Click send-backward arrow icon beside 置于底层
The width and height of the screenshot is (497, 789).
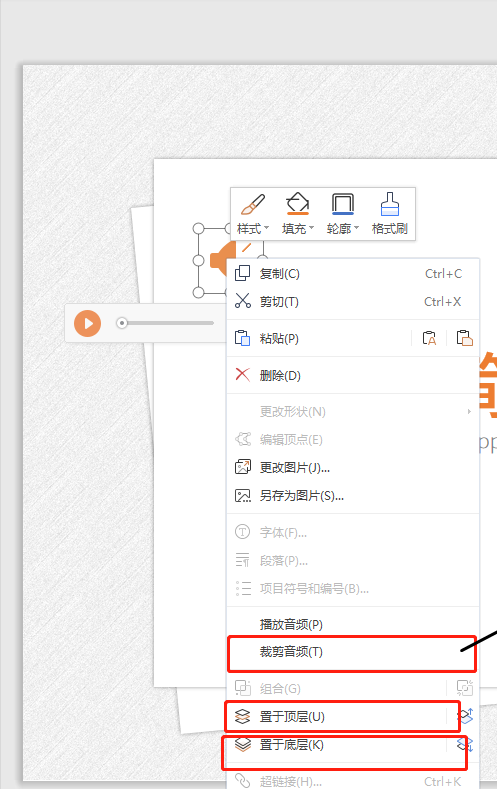click(x=464, y=744)
